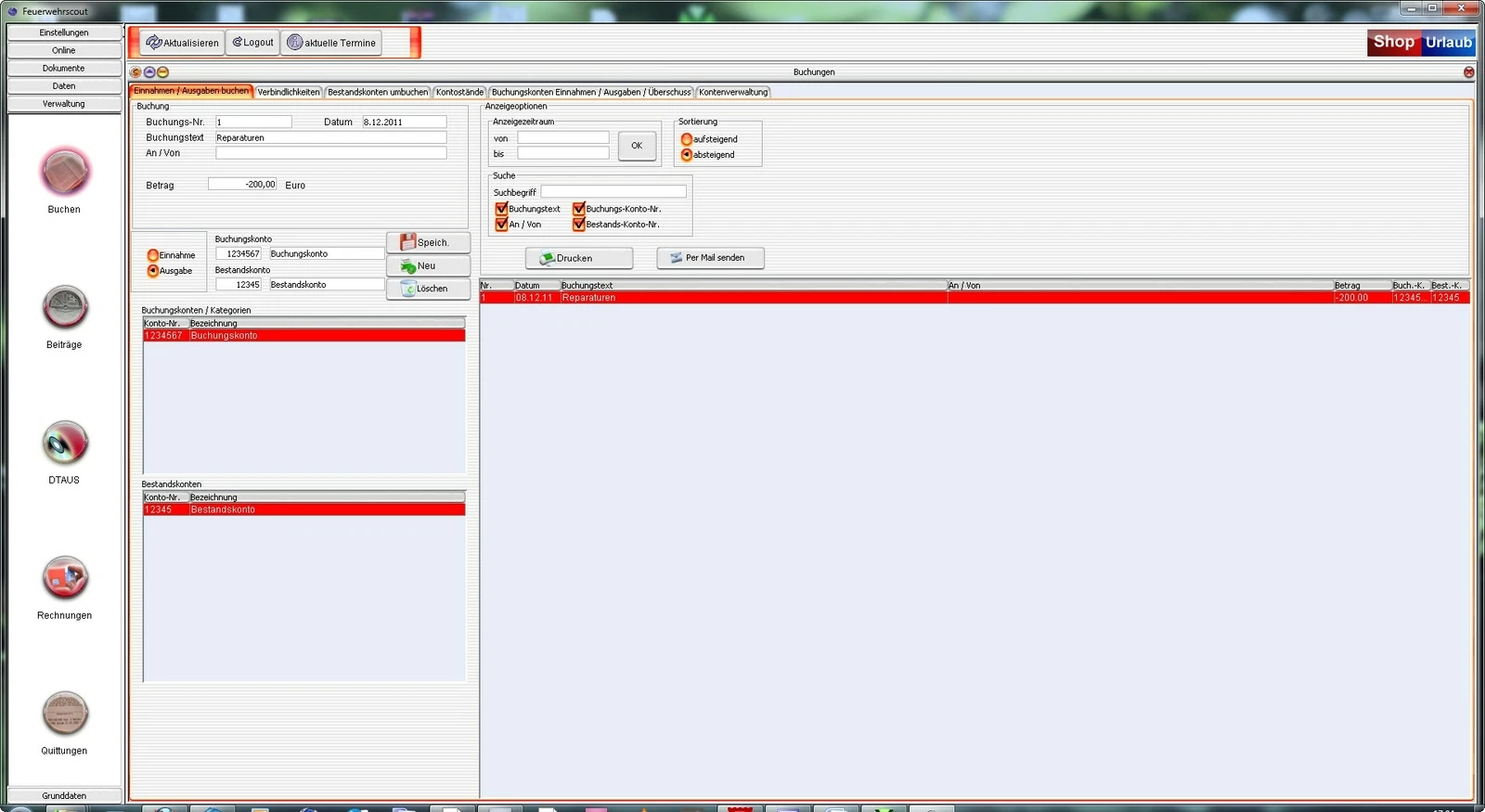Delete booking with Löschen button
This screenshot has width=1485, height=812.
pos(428,289)
